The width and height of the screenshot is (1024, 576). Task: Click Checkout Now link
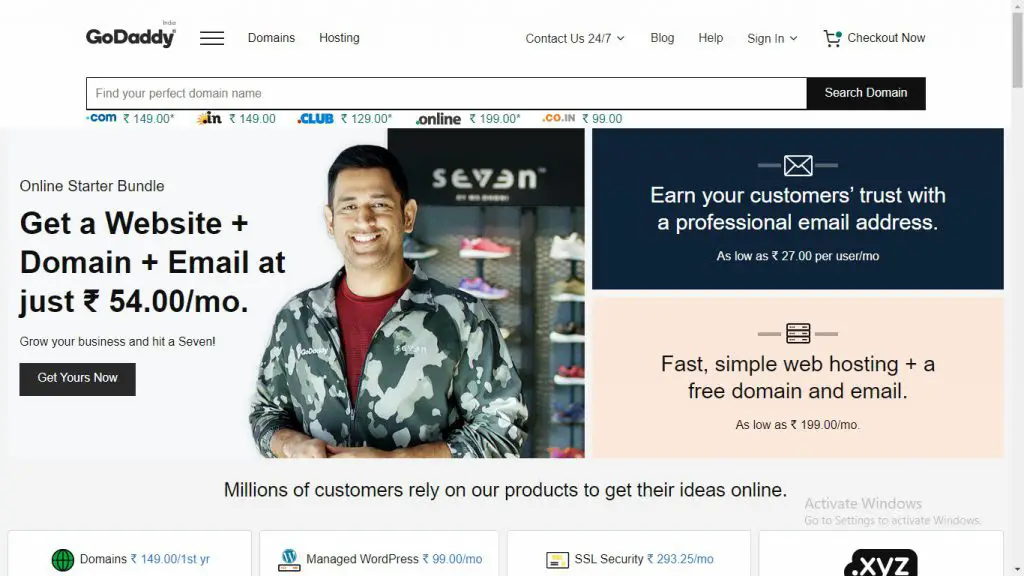pos(886,38)
